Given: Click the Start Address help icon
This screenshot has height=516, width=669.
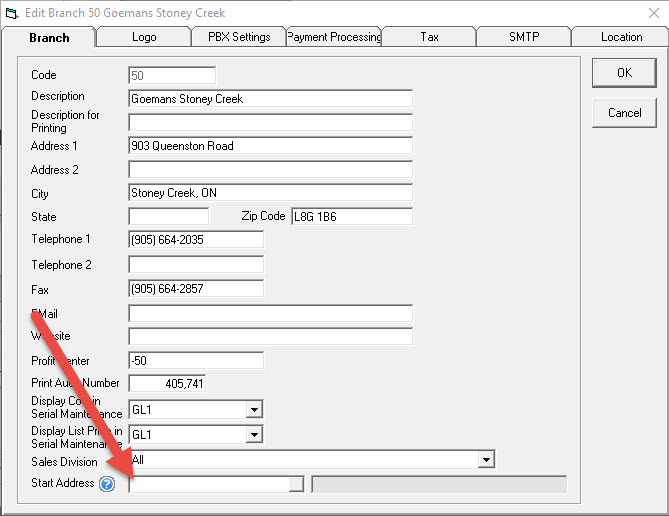Looking at the screenshot, I should coord(107,484).
